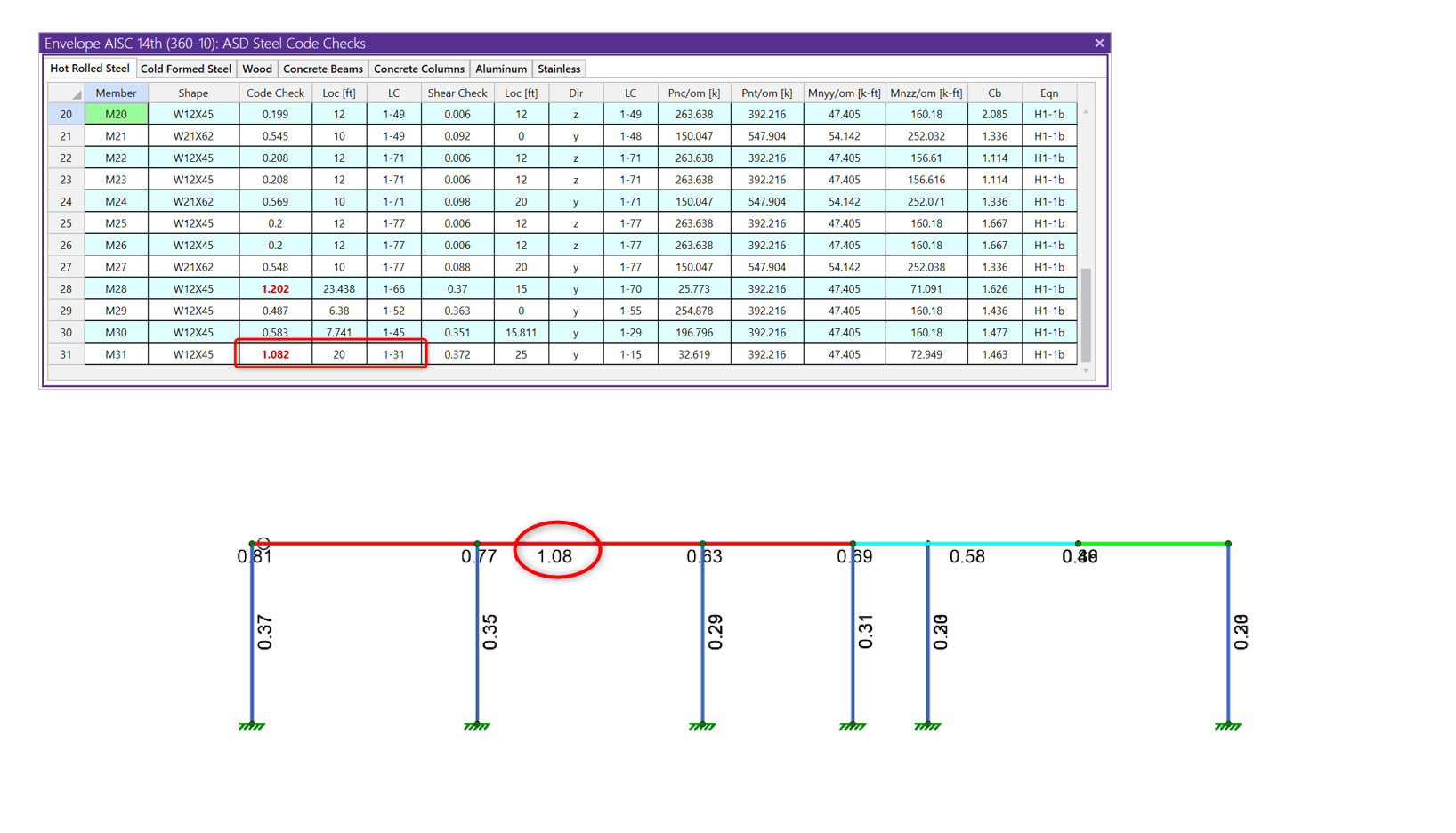Click the leftmost column's fixed support symbol

(252, 726)
